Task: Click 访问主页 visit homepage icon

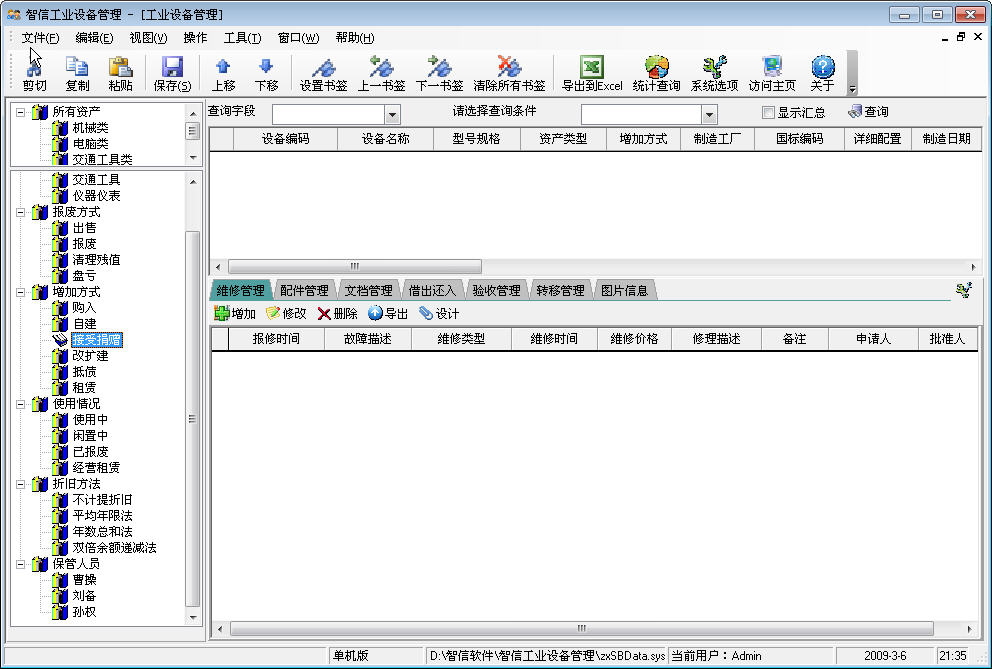Action: pyautogui.click(x=772, y=73)
